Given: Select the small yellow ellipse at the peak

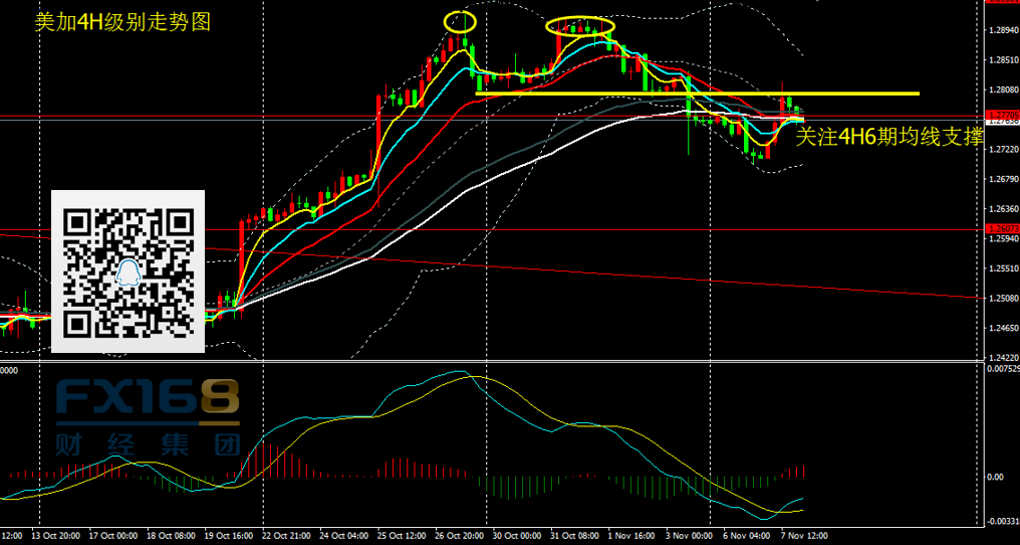Looking at the screenshot, I should pyautogui.click(x=460, y=20).
